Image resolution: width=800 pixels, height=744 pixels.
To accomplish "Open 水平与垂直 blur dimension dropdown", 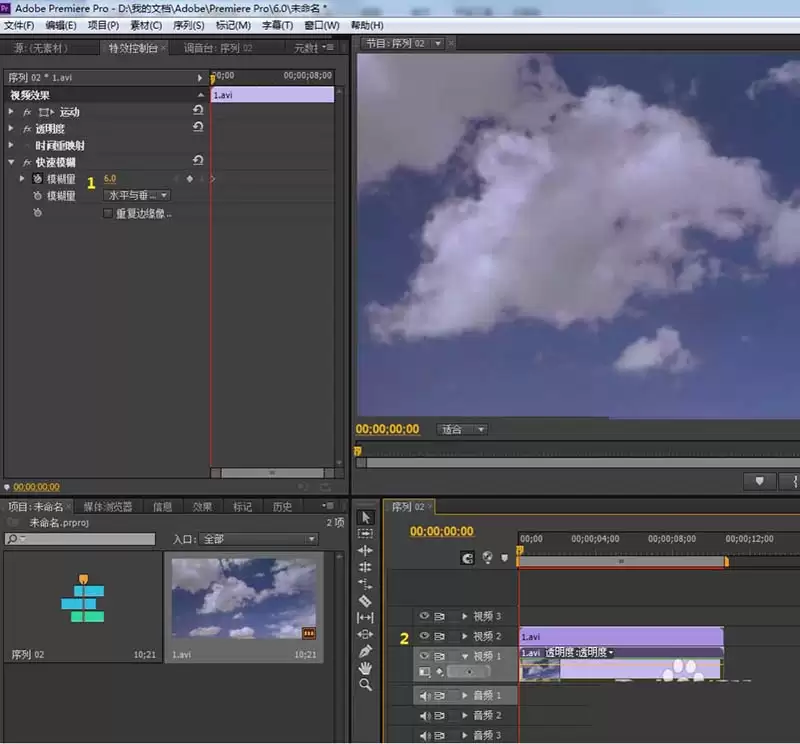I will [x=137, y=195].
